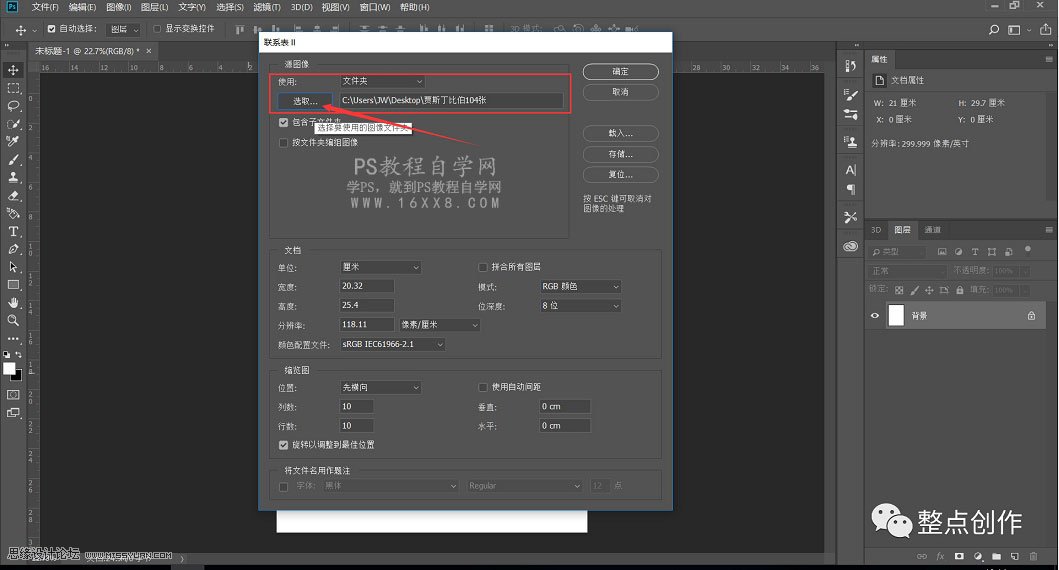Enable the 使用自动间距 checkbox
The height and width of the screenshot is (570, 1059).
(x=483, y=387)
